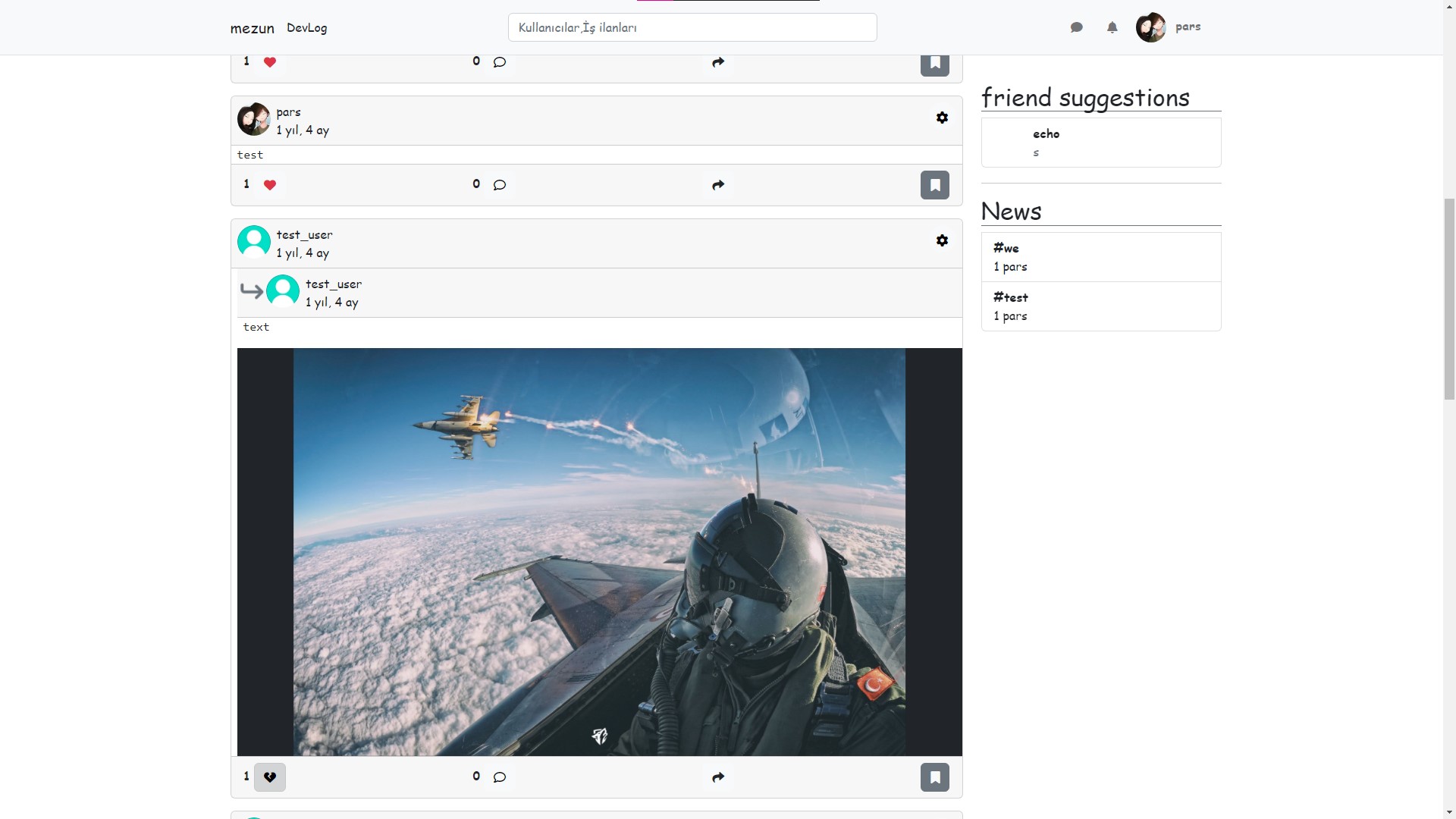The image size is (1456, 819).
Task: Open pars profile avatar in navbar
Action: (1150, 27)
